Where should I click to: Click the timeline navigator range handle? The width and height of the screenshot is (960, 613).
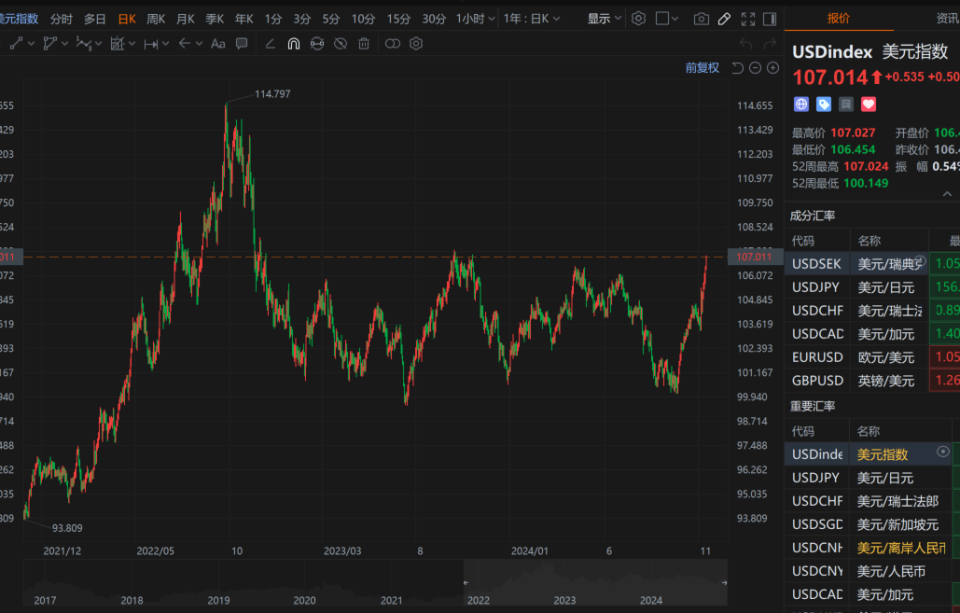coord(466,582)
